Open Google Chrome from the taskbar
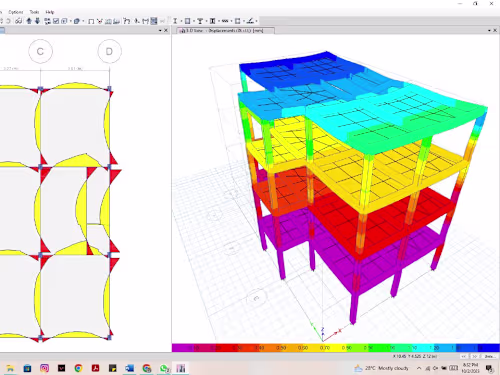The image size is (500, 375). [78, 368]
